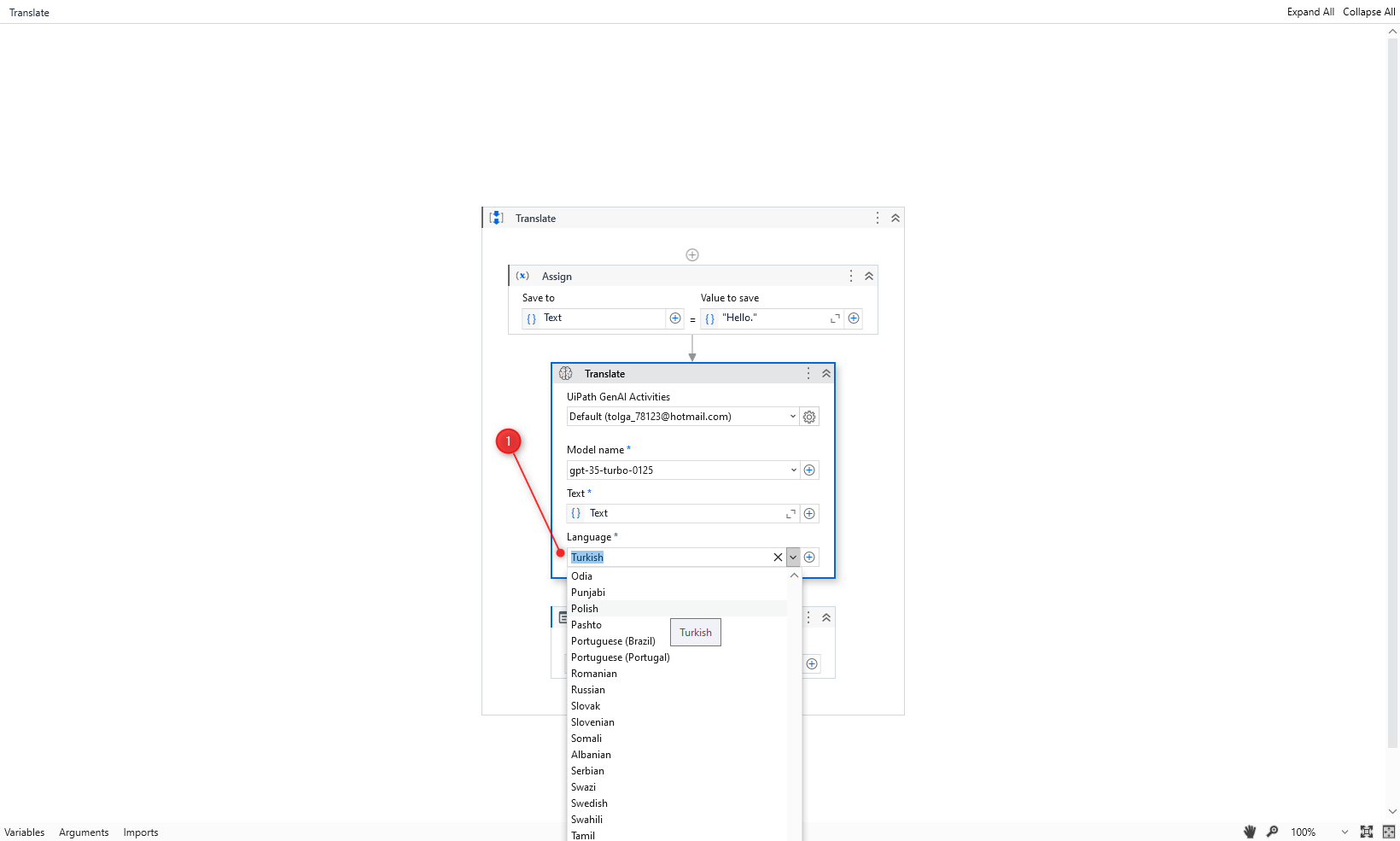This screenshot has height=841, width=1400.
Task: Click the language list scroll-up arrow
Action: pos(795,575)
